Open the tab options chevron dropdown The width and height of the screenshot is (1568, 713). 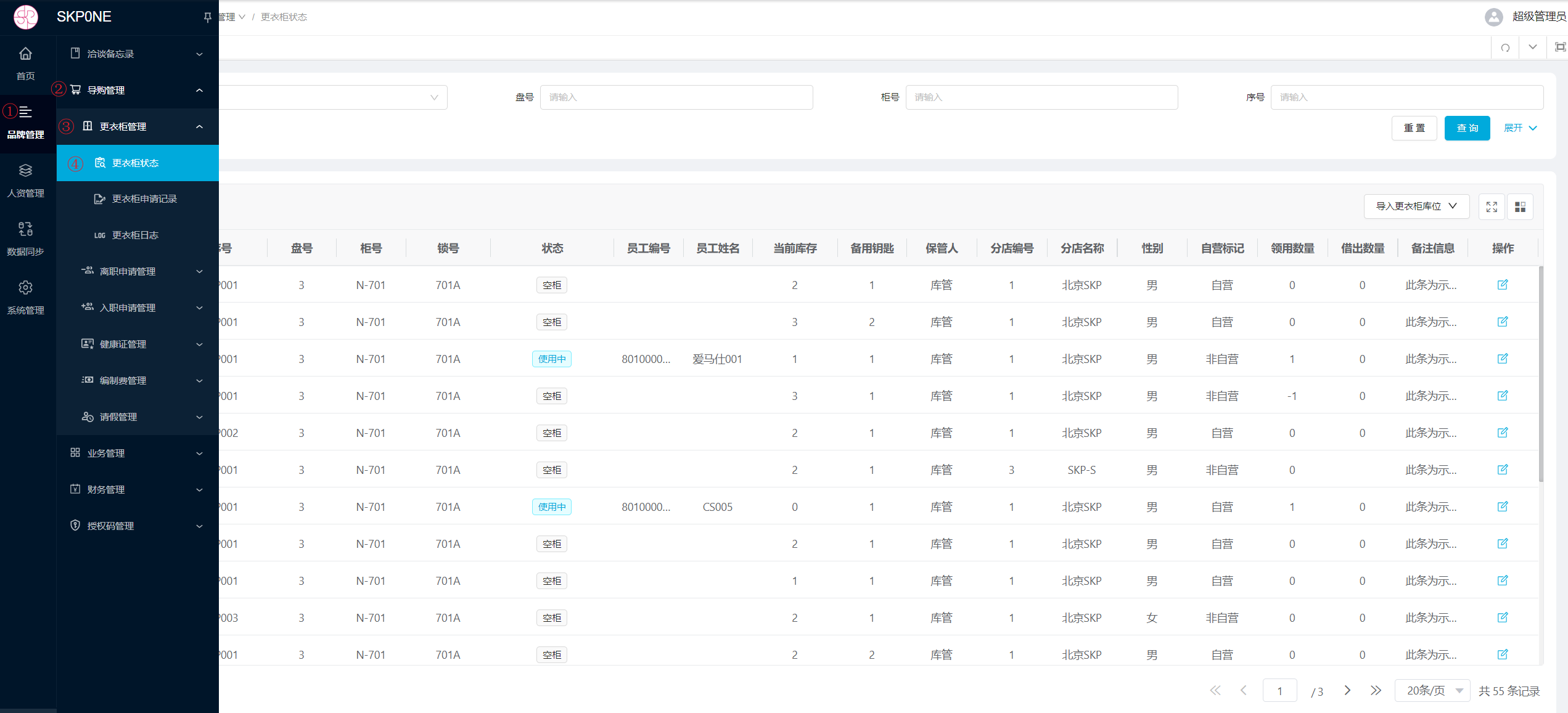[x=1532, y=47]
